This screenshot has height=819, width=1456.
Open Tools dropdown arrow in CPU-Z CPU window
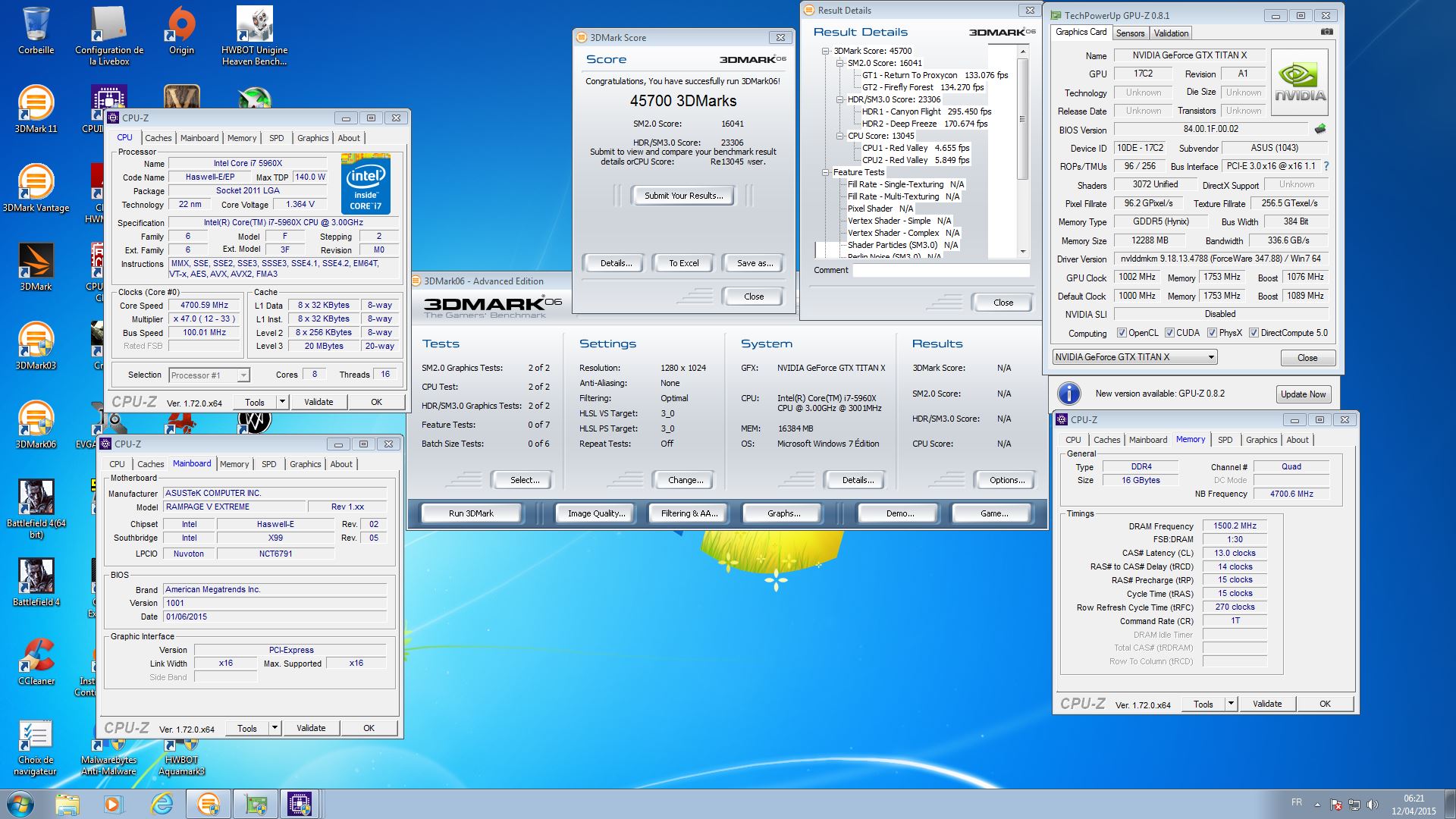[x=282, y=402]
